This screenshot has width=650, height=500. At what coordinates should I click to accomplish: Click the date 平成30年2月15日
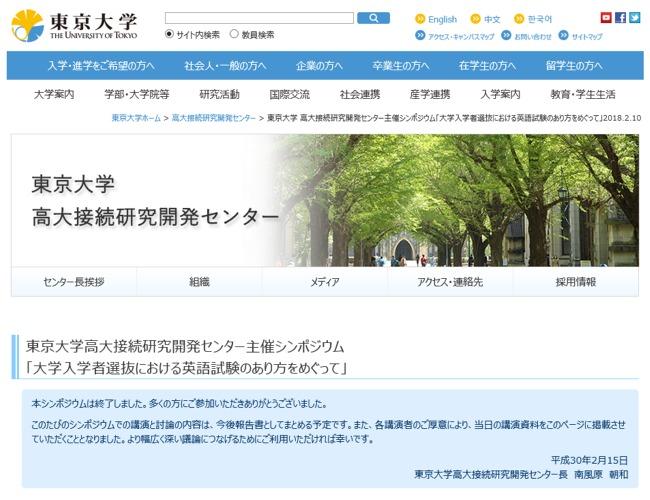589,460
